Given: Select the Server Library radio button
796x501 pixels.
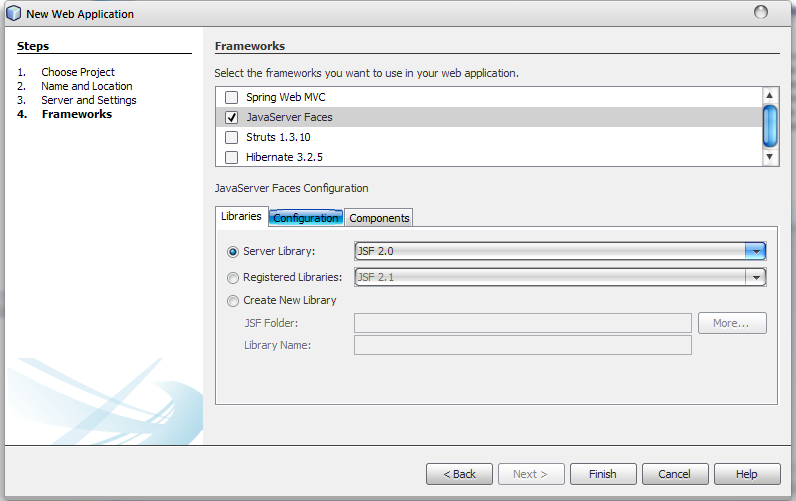Looking at the screenshot, I should pyautogui.click(x=233, y=252).
